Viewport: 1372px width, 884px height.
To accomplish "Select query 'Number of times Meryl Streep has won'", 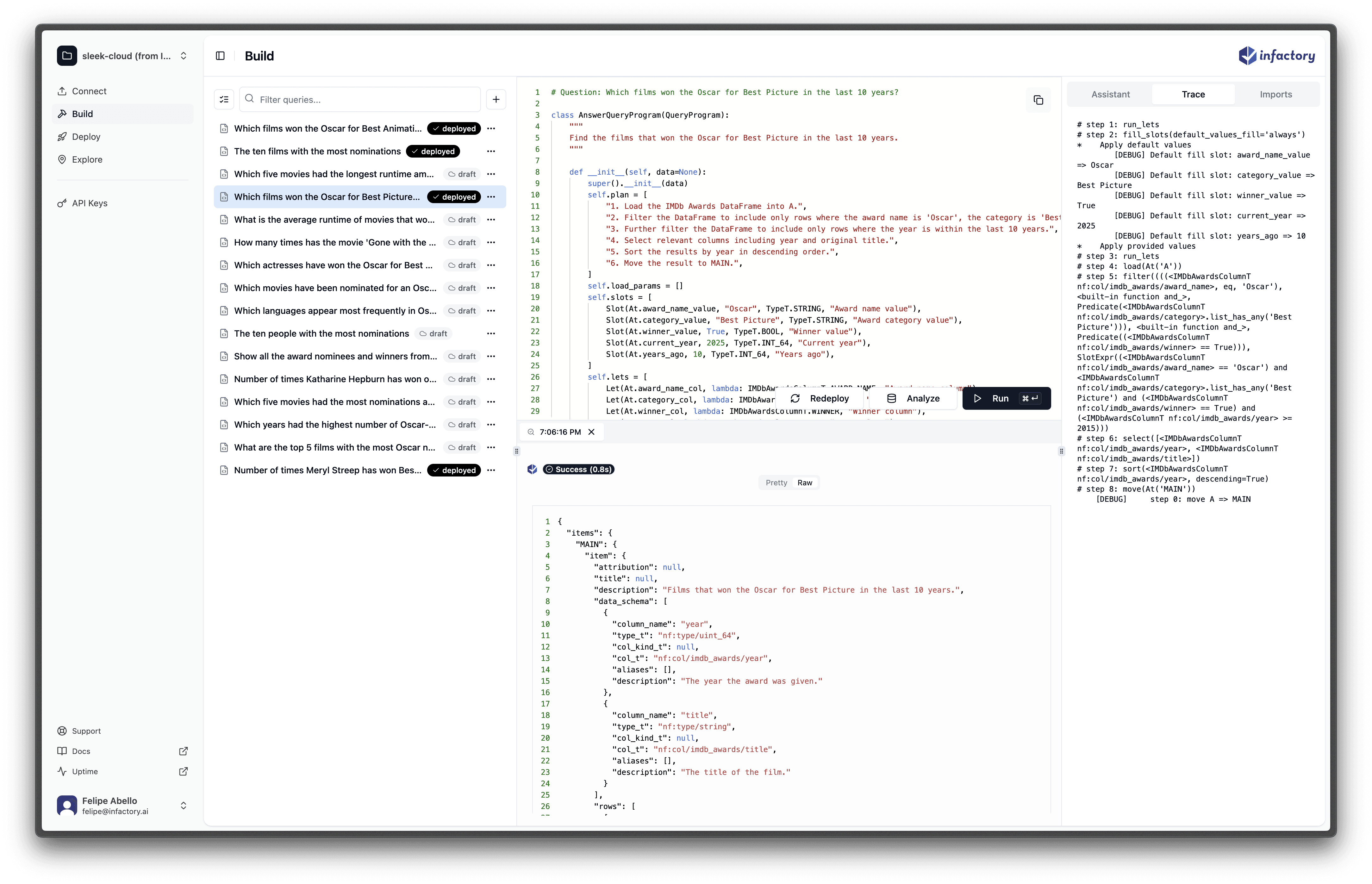I will point(328,470).
